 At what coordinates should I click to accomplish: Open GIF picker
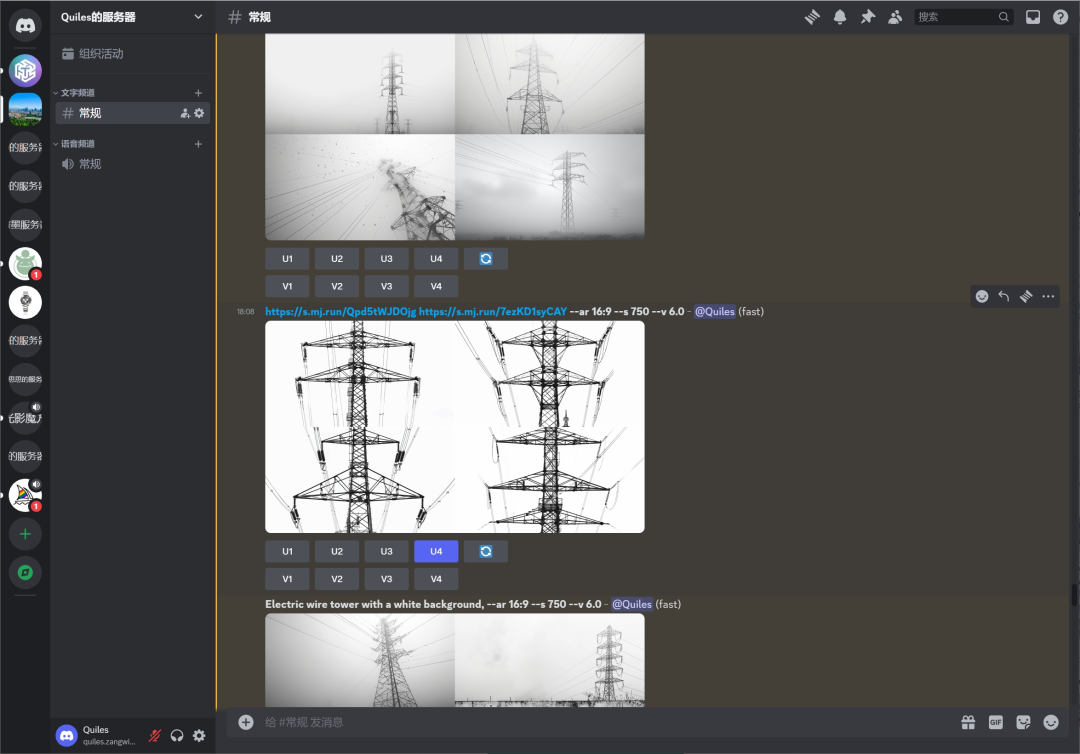pos(996,722)
